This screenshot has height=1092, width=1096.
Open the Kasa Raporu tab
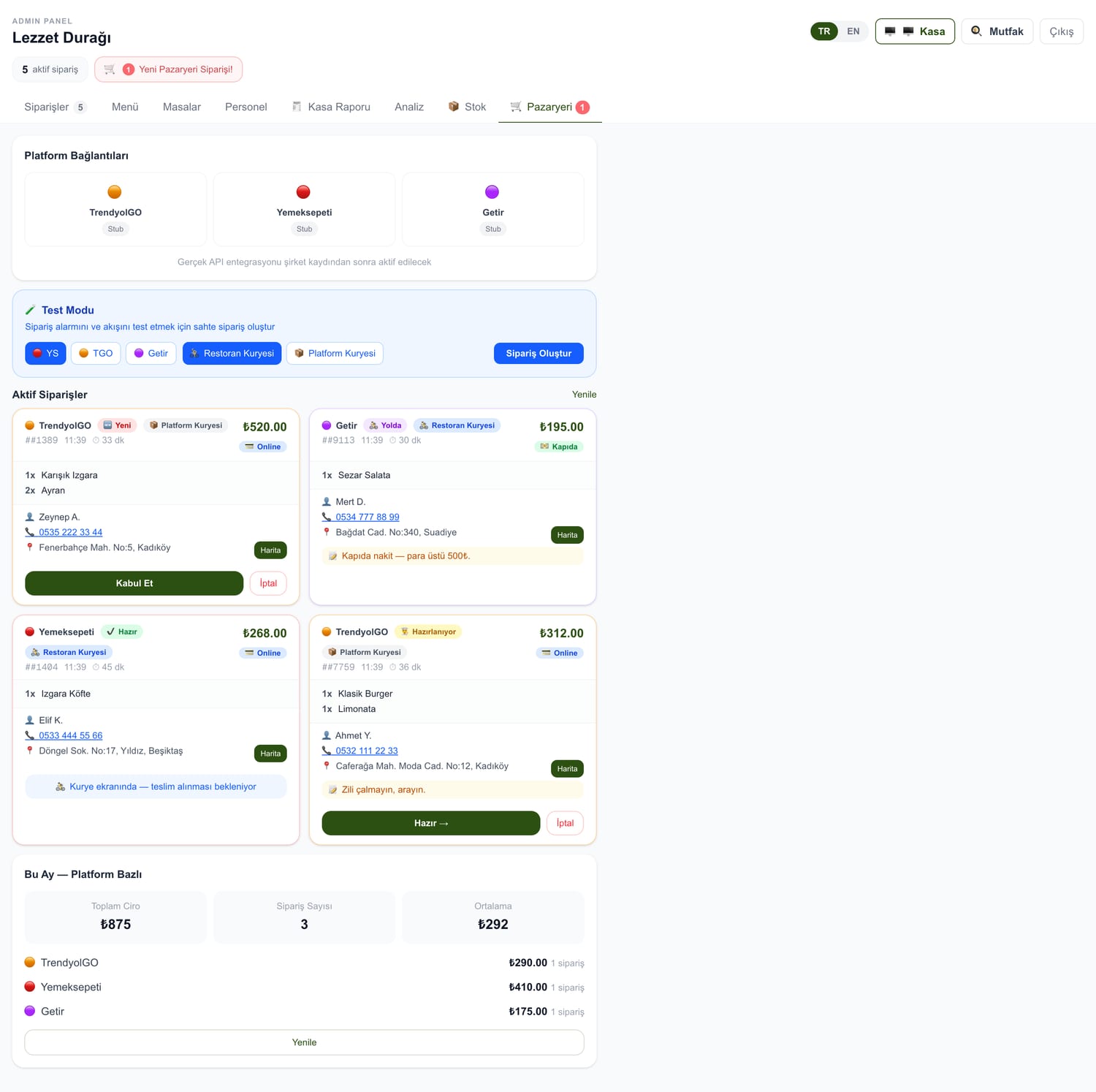(x=331, y=107)
